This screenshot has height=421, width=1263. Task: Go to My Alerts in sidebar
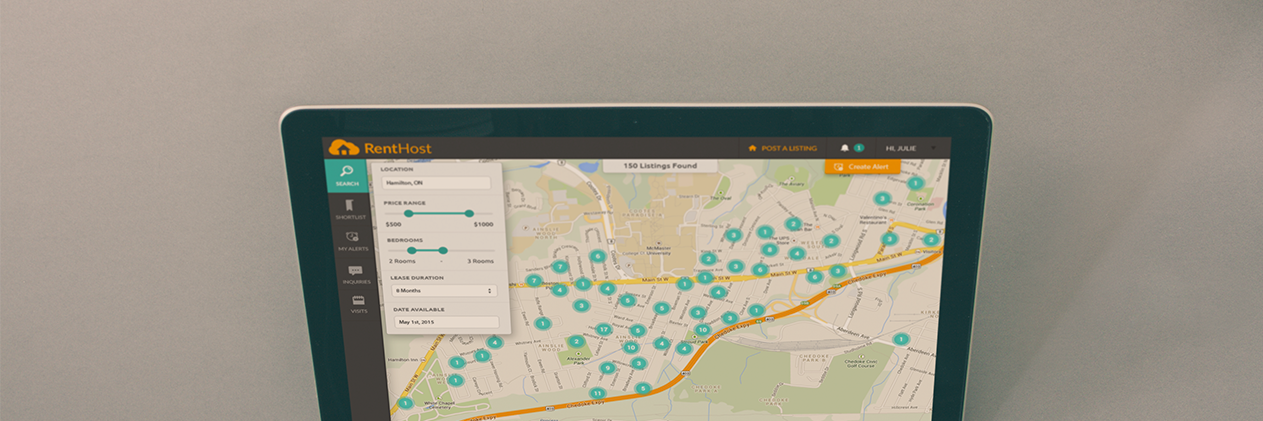point(352,241)
